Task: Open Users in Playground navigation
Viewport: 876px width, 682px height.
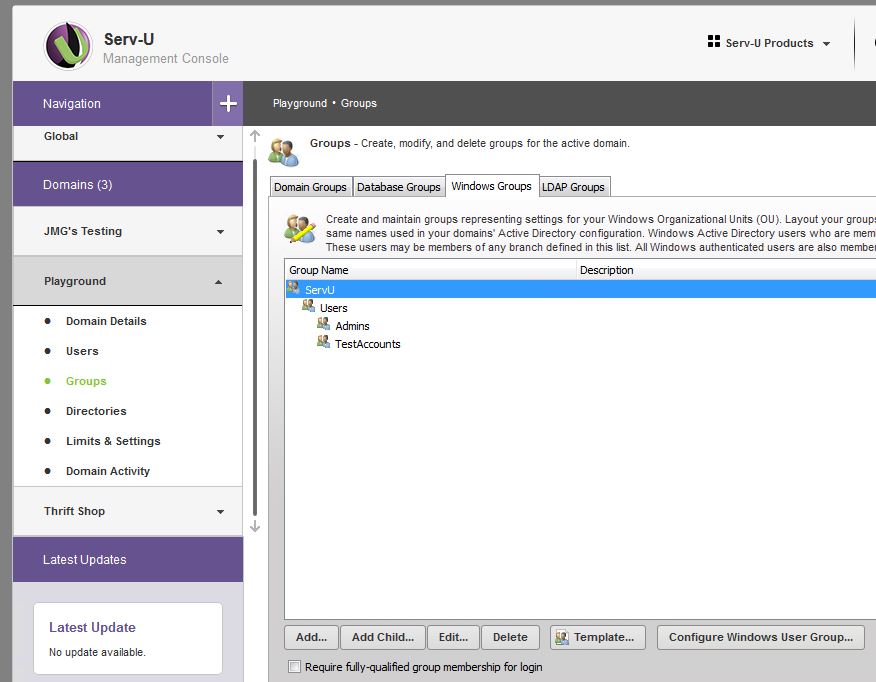Action: click(x=82, y=351)
